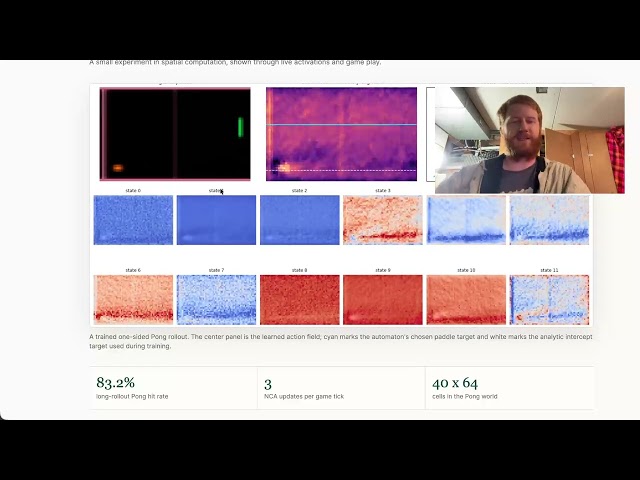Click the state 6 heatmap panel

click(133, 300)
